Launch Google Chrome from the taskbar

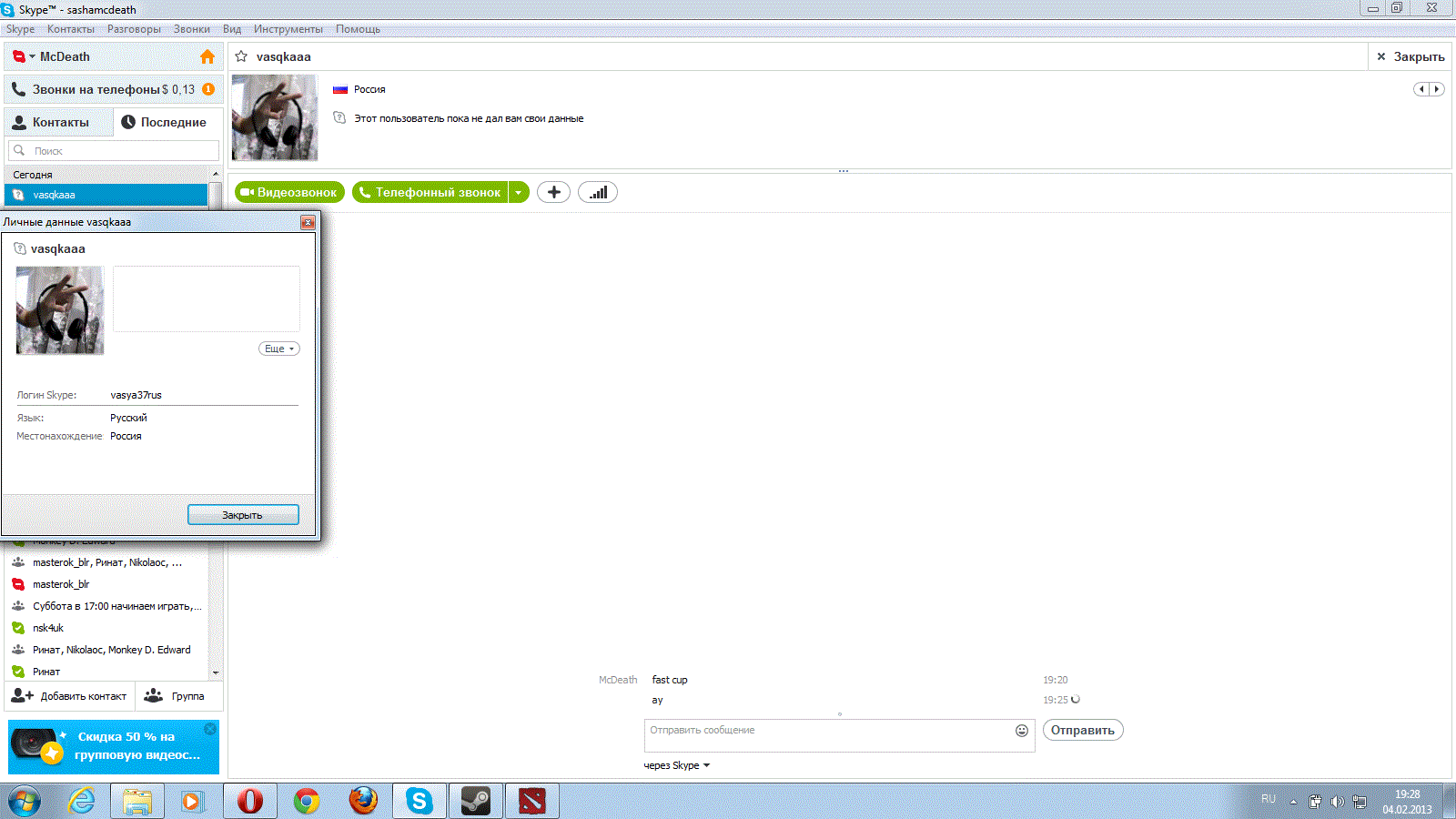(307, 801)
